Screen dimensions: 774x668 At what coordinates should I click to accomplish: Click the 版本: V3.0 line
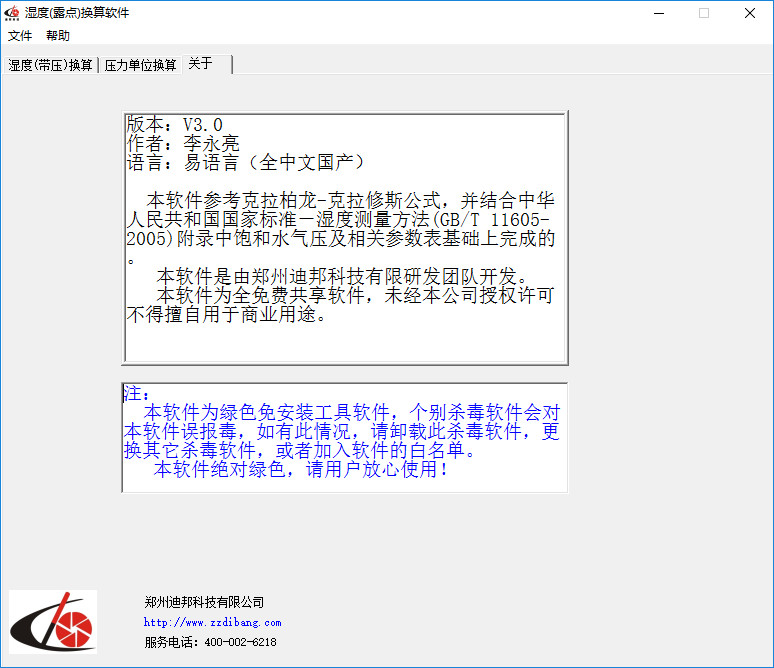coord(174,124)
